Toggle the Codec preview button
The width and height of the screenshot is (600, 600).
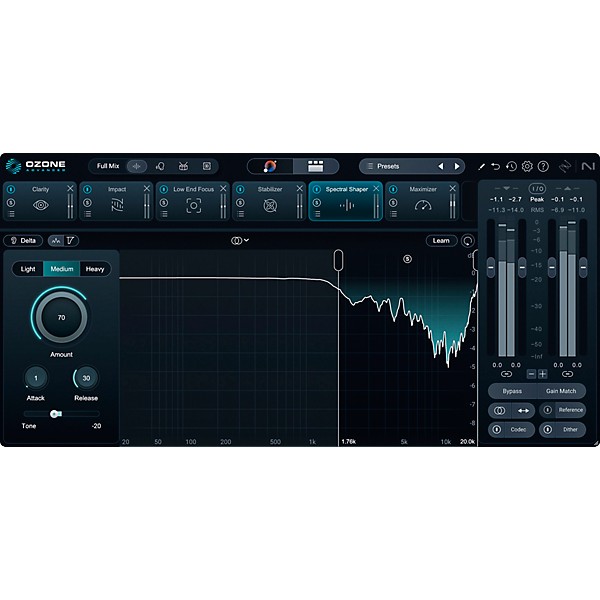[511, 429]
